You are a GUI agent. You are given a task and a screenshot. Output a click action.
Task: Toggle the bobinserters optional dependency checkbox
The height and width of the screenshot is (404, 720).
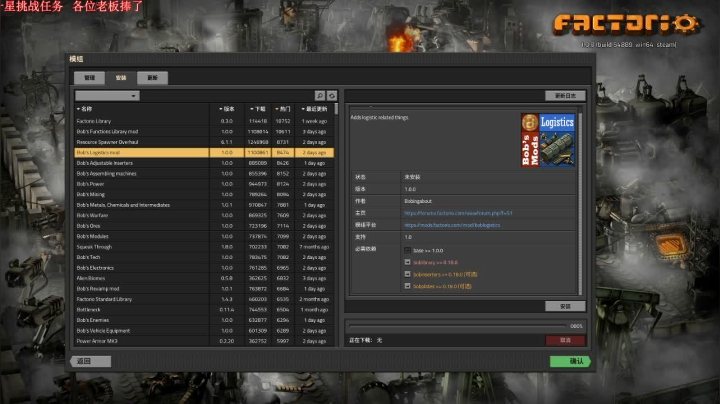(x=407, y=274)
